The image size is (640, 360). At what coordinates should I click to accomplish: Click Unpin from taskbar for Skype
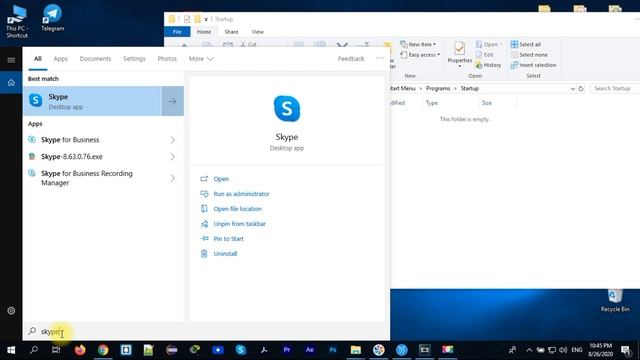[x=239, y=224]
